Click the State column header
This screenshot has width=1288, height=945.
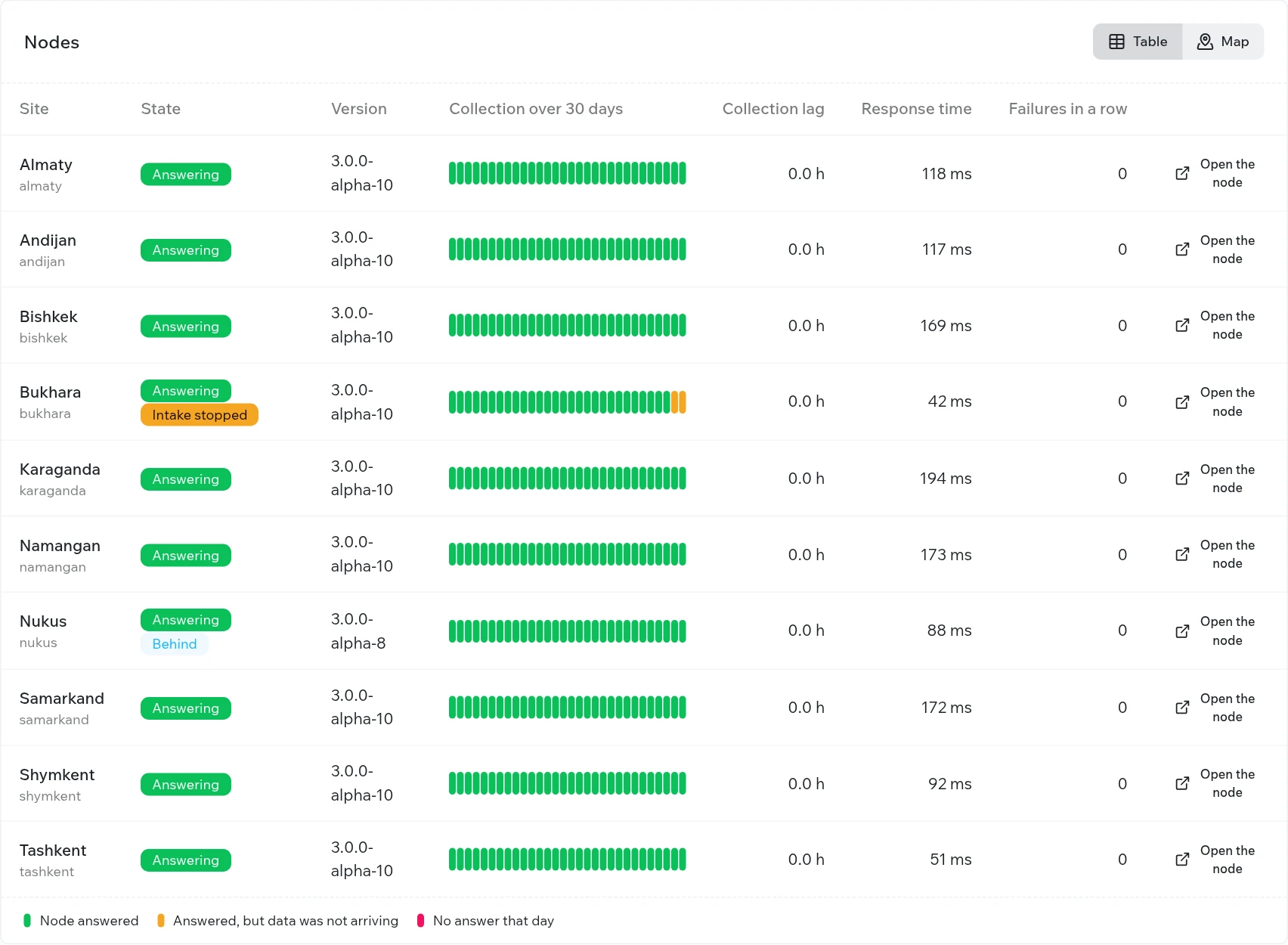pos(161,109)
